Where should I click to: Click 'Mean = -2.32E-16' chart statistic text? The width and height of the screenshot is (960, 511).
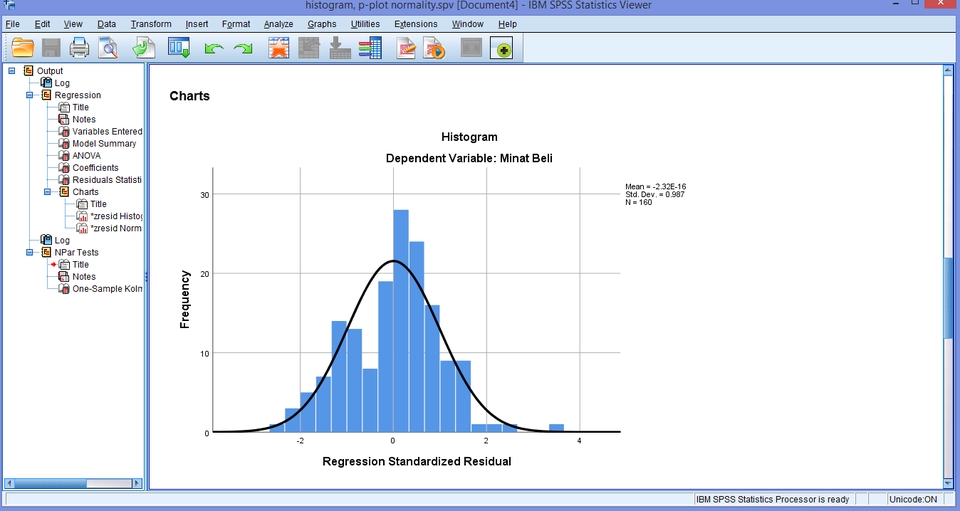[x=655, y=187]
